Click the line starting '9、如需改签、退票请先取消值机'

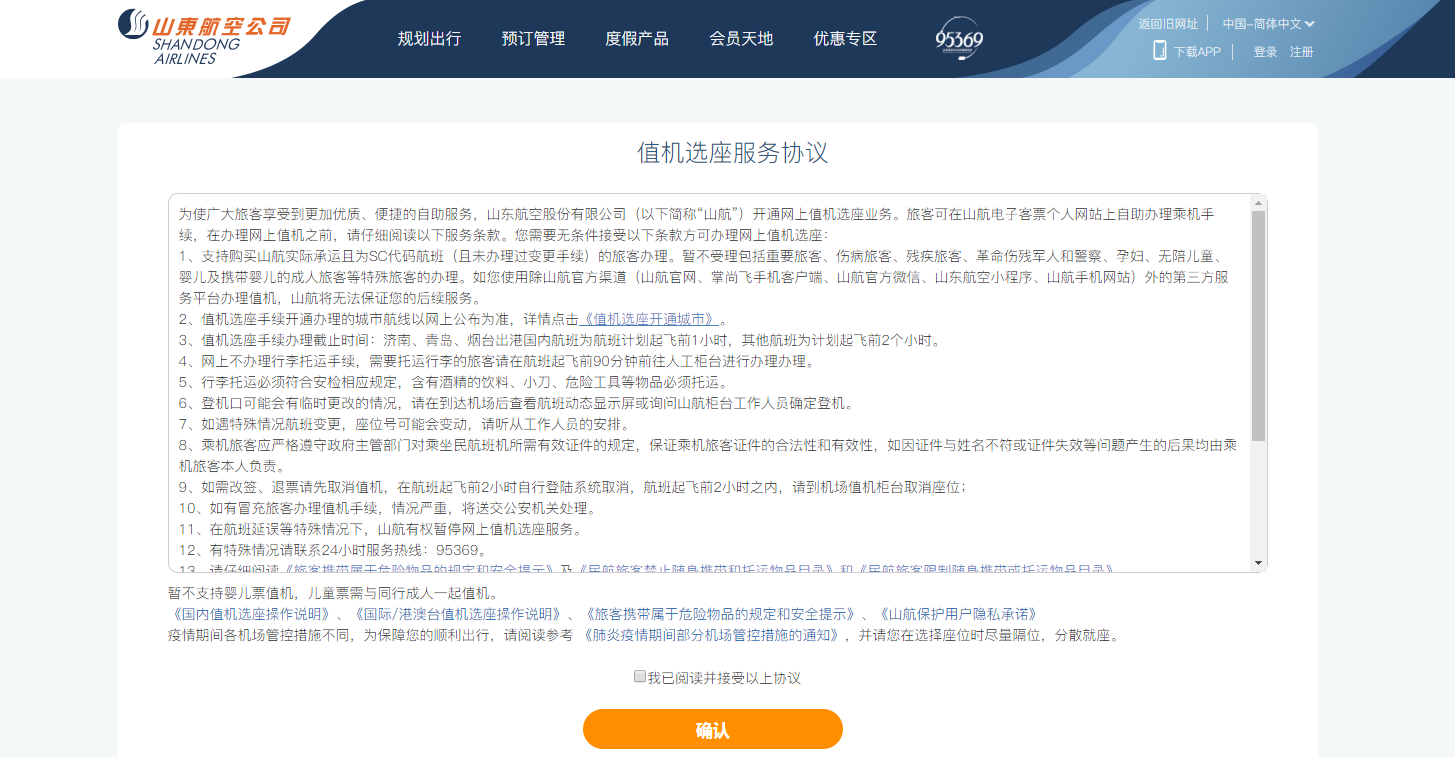tap(574, 487)
